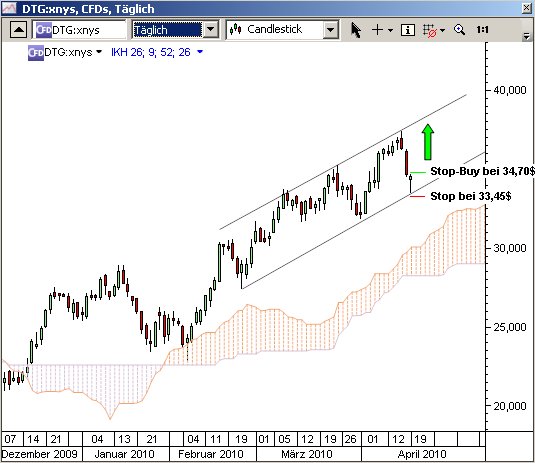535x463 pixels.
Task: Select the arrow pointer tool
Action: [x=356, y=30]
